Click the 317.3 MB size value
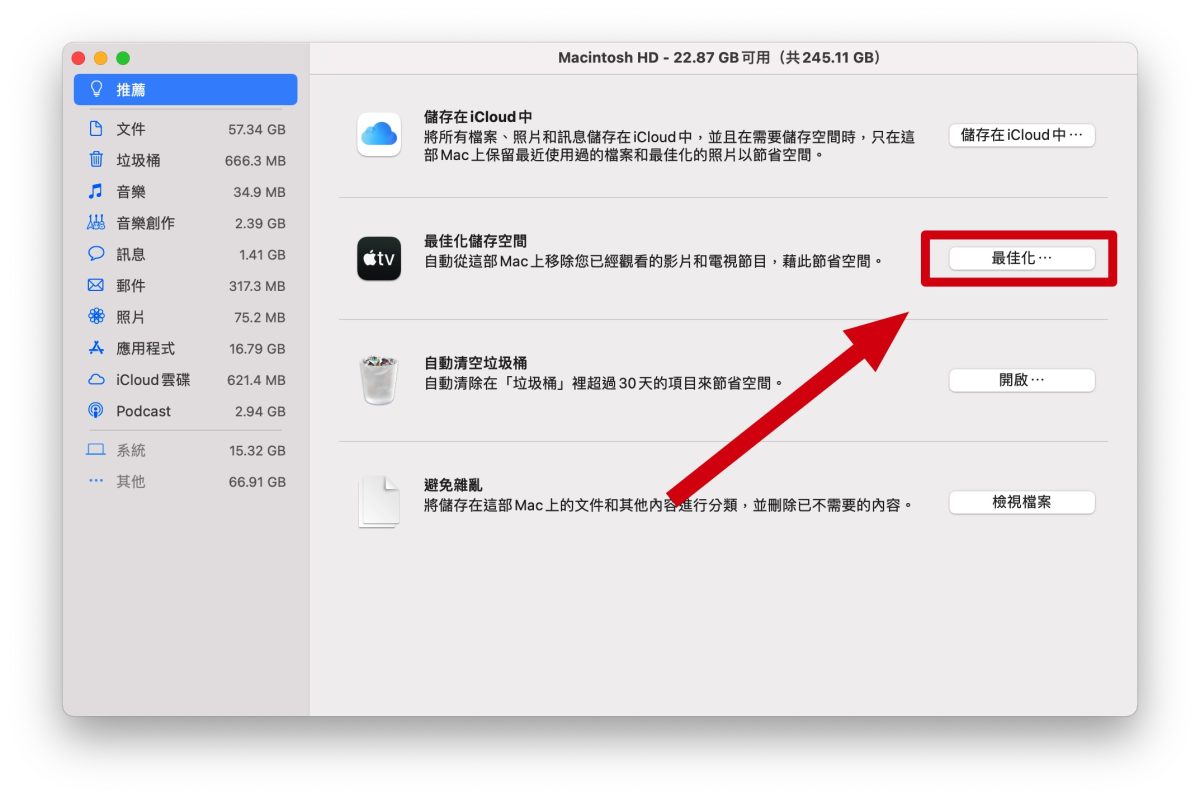The image size is (1200, 799). 256,285
